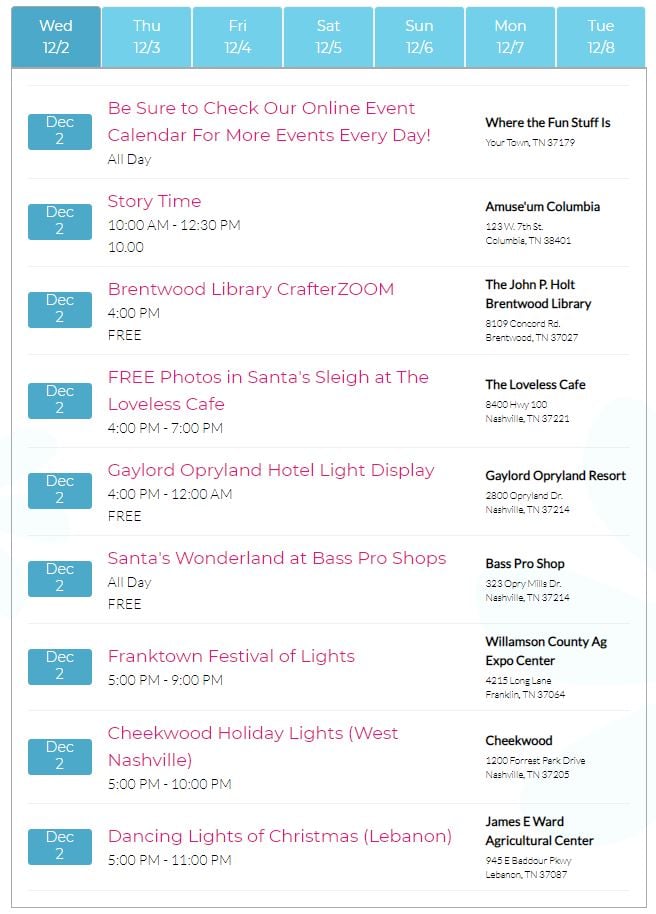Screen dimensions: 656x914
Task: Open the Story Time event link
Action: (x=155, y=201)
